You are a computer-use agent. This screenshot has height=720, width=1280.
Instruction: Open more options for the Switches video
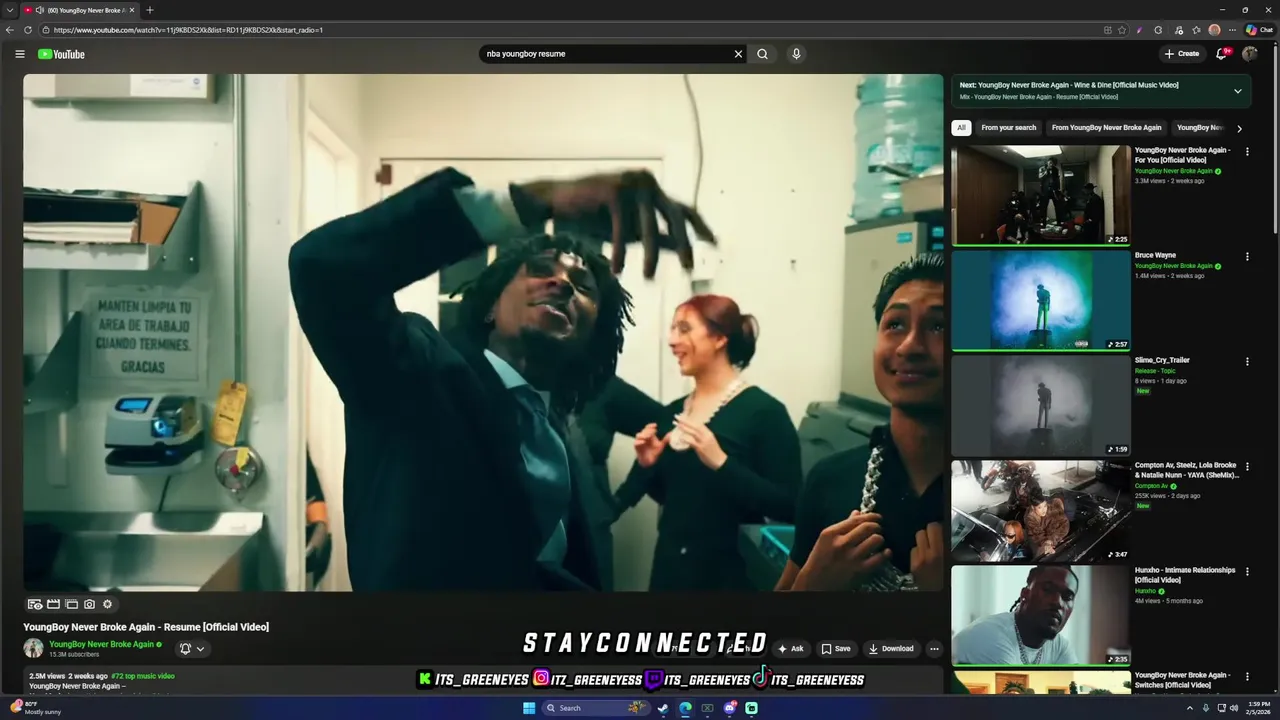click(1247, 677)
